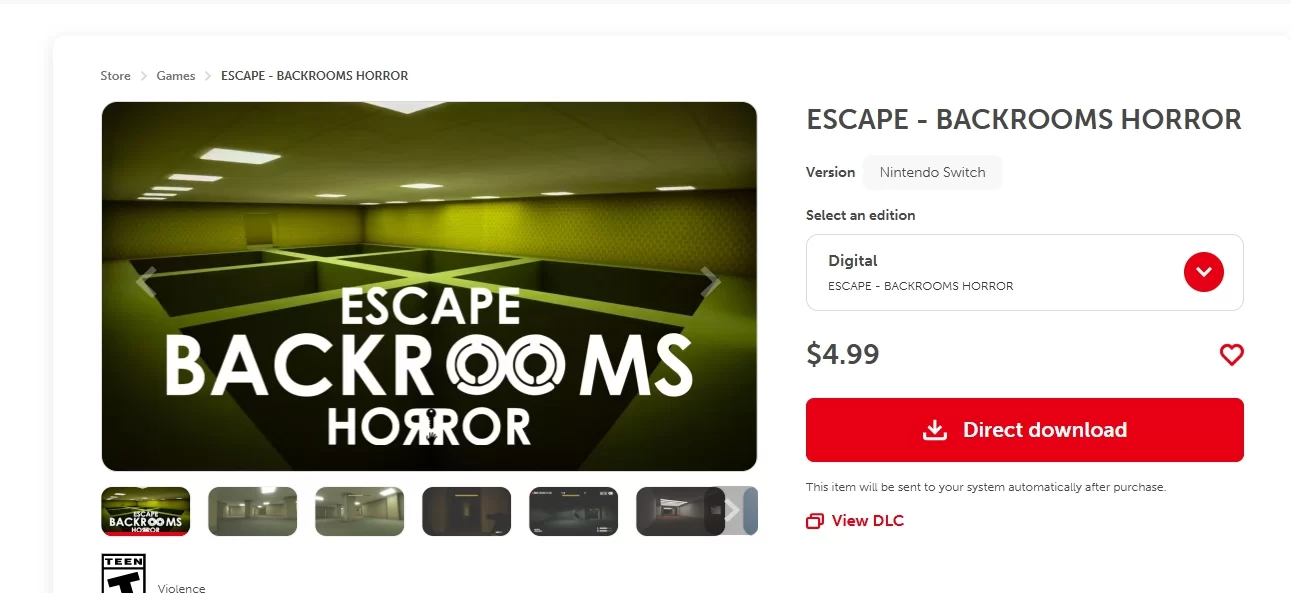Click the next image arrow on the carousel
1291x593 pixels.
[711, 283]
